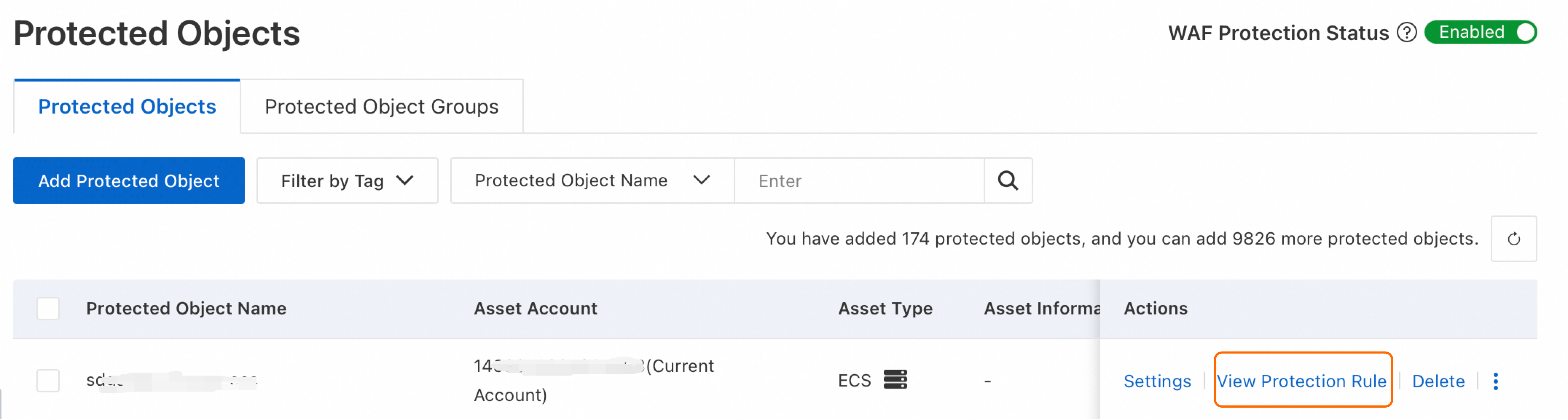Click the Asset Type column header
1568x420 pixels.
(885, 309)
